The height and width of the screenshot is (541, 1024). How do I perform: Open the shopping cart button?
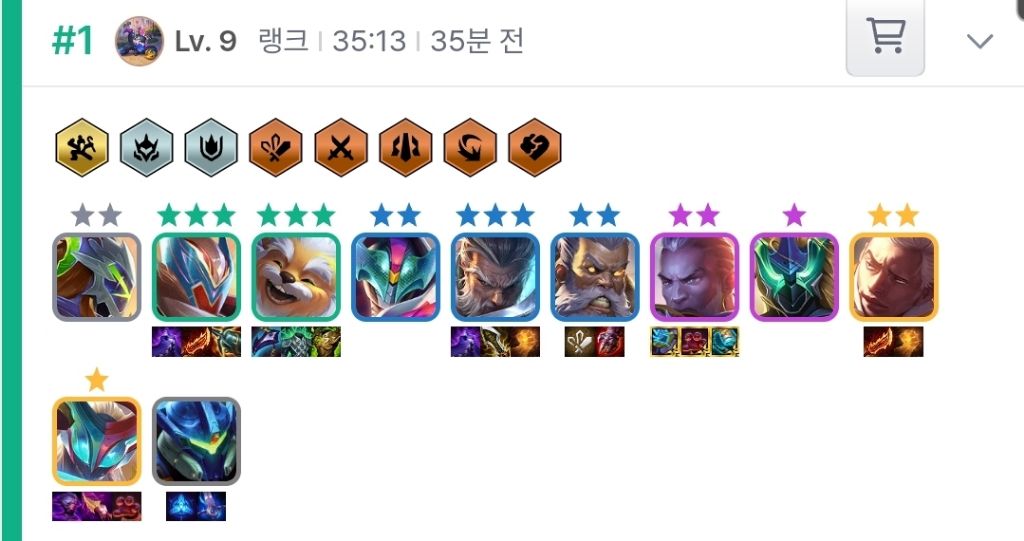click(885, 36)
